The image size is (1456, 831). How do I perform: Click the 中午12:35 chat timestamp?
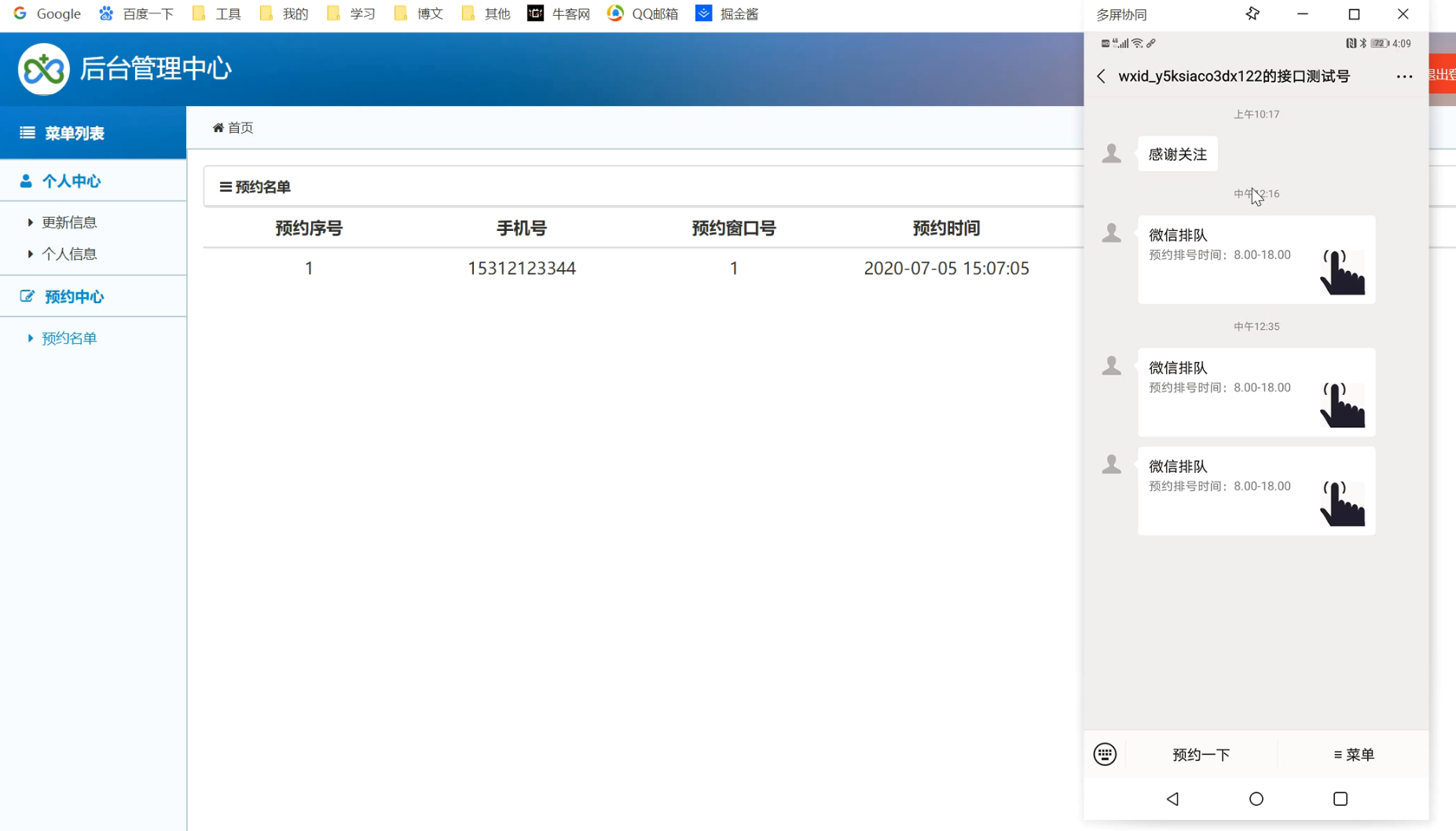pyautogui.click(x=1256, y=326)
